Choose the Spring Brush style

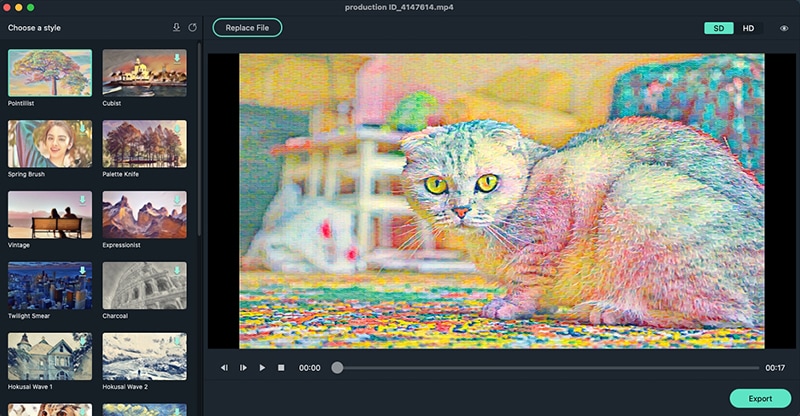[x=50, y=144]
